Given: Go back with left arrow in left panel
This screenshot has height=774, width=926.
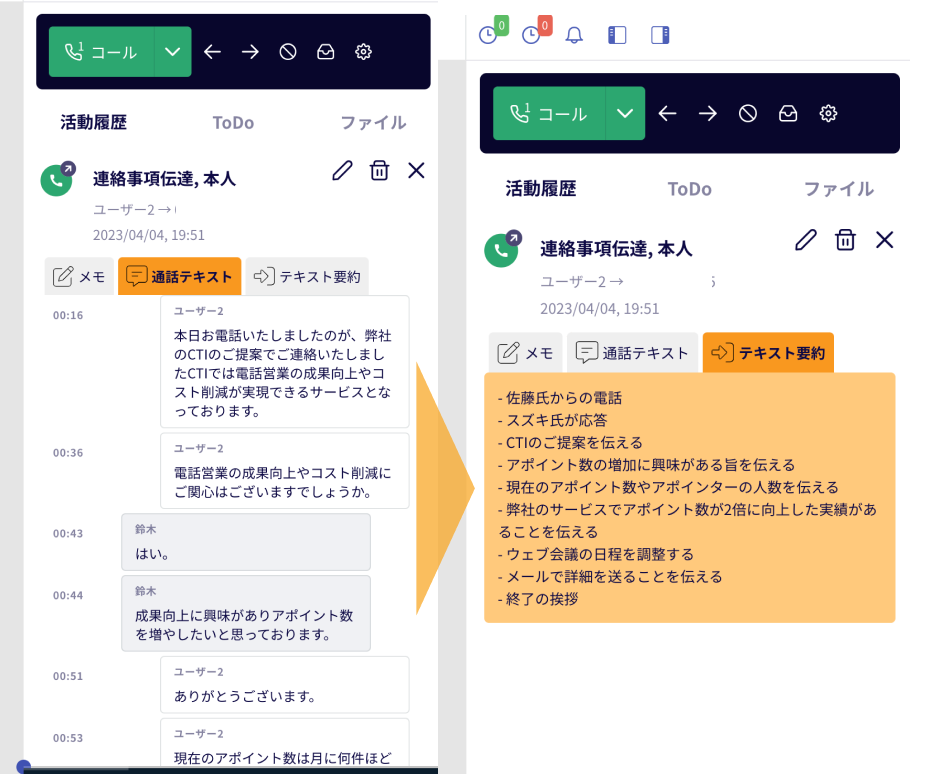Looking at the screenshot, I should click(x=212, y=52).
